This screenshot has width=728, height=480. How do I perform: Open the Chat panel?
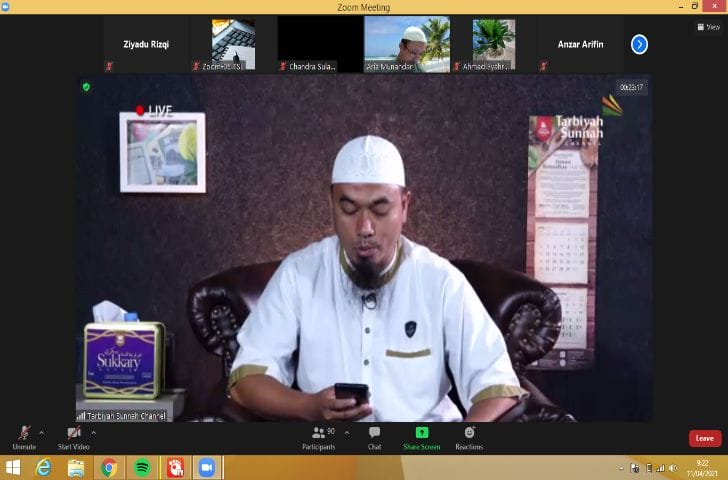click(x=374, y=436)
